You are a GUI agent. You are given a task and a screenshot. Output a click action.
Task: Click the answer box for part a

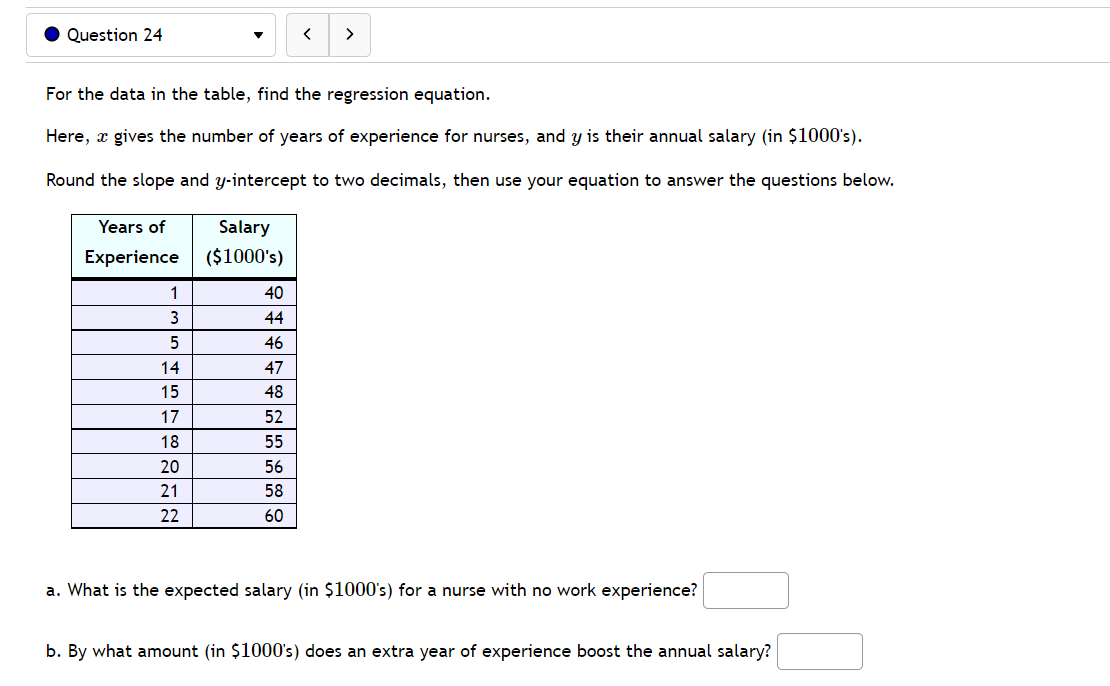(x=745, y=590)
